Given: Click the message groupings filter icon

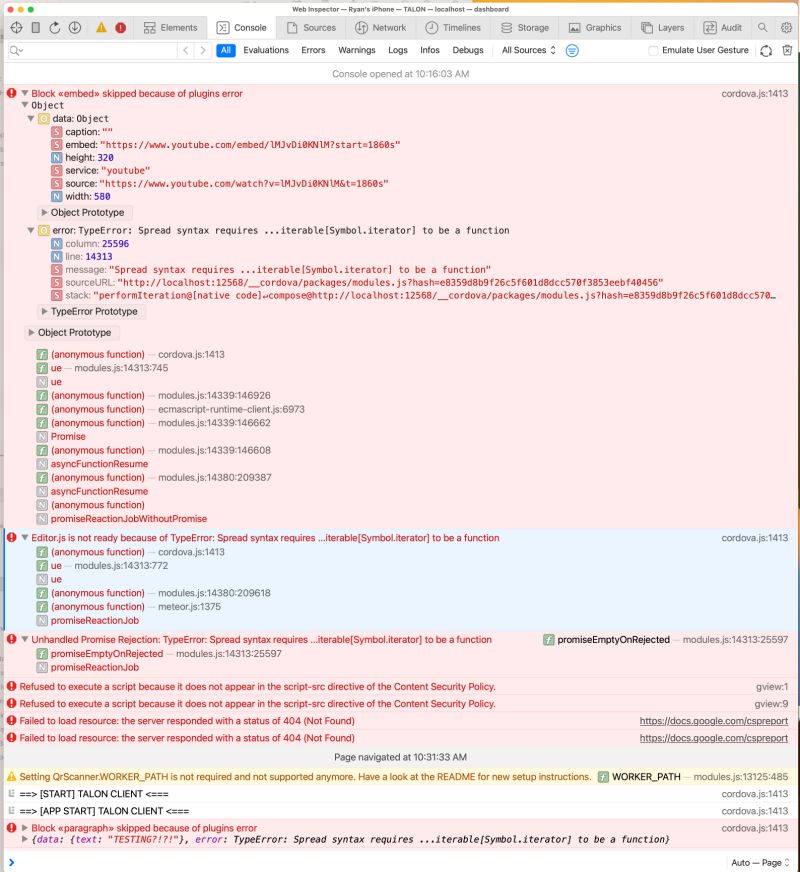Looking at the screenshot, I should click(572, 51).
